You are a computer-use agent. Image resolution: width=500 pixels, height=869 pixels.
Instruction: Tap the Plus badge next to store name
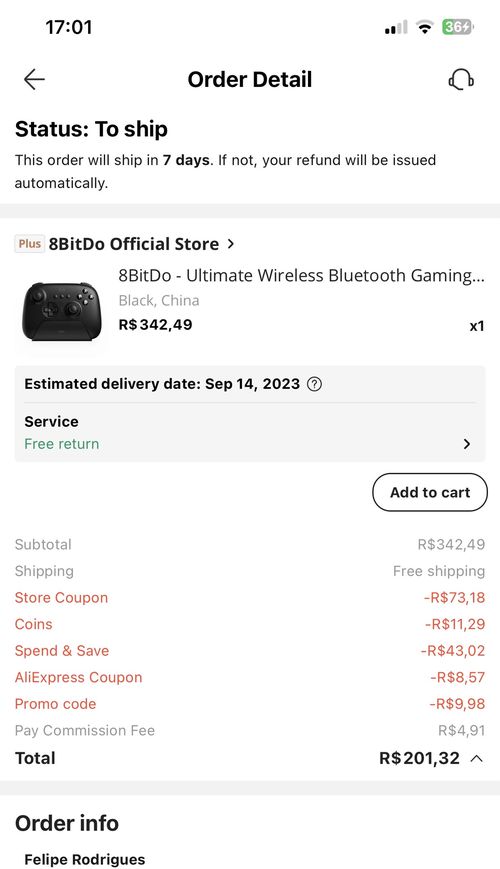(x=29, y=244)
